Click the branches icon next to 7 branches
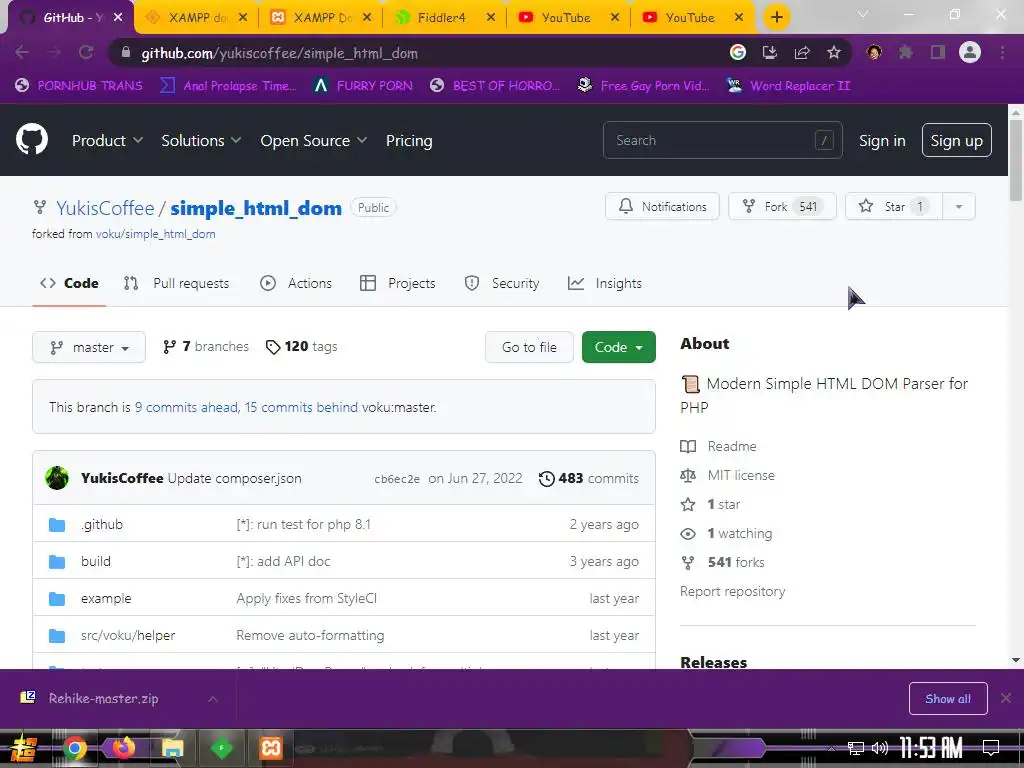This screenshot has height=768, width=1024. [170, 347]
